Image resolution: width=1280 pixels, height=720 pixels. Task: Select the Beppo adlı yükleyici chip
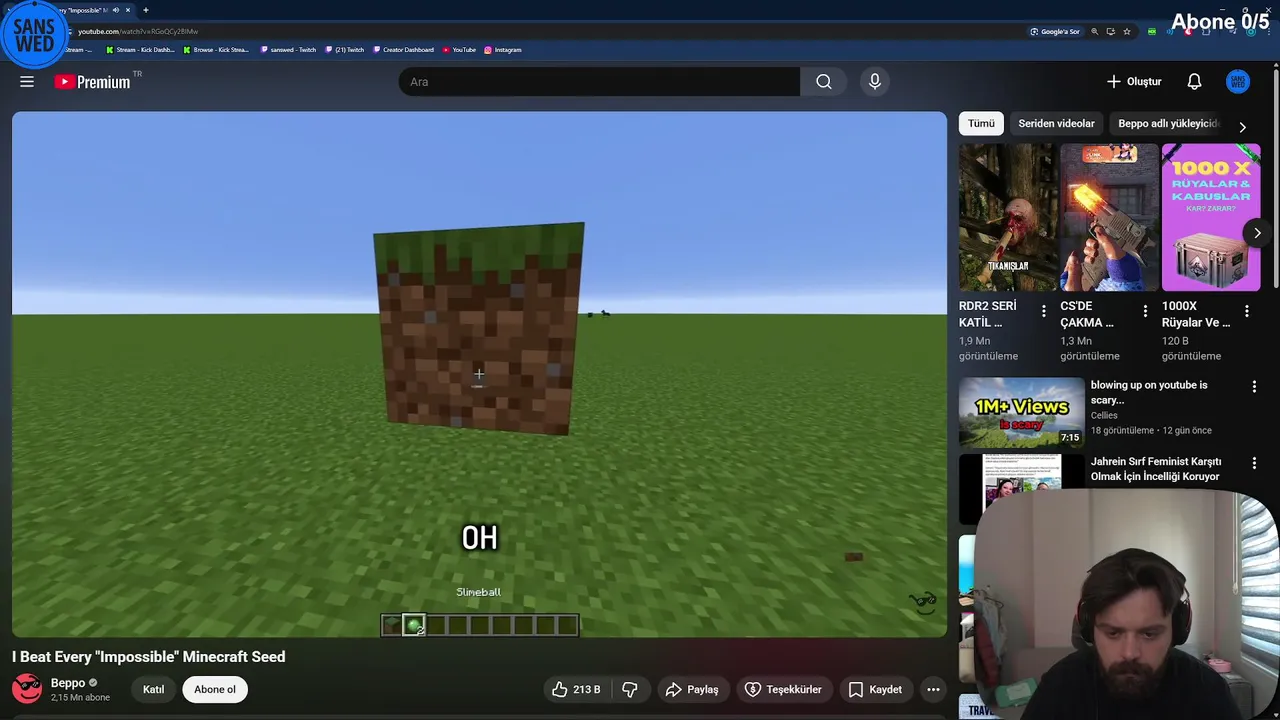1168,123
